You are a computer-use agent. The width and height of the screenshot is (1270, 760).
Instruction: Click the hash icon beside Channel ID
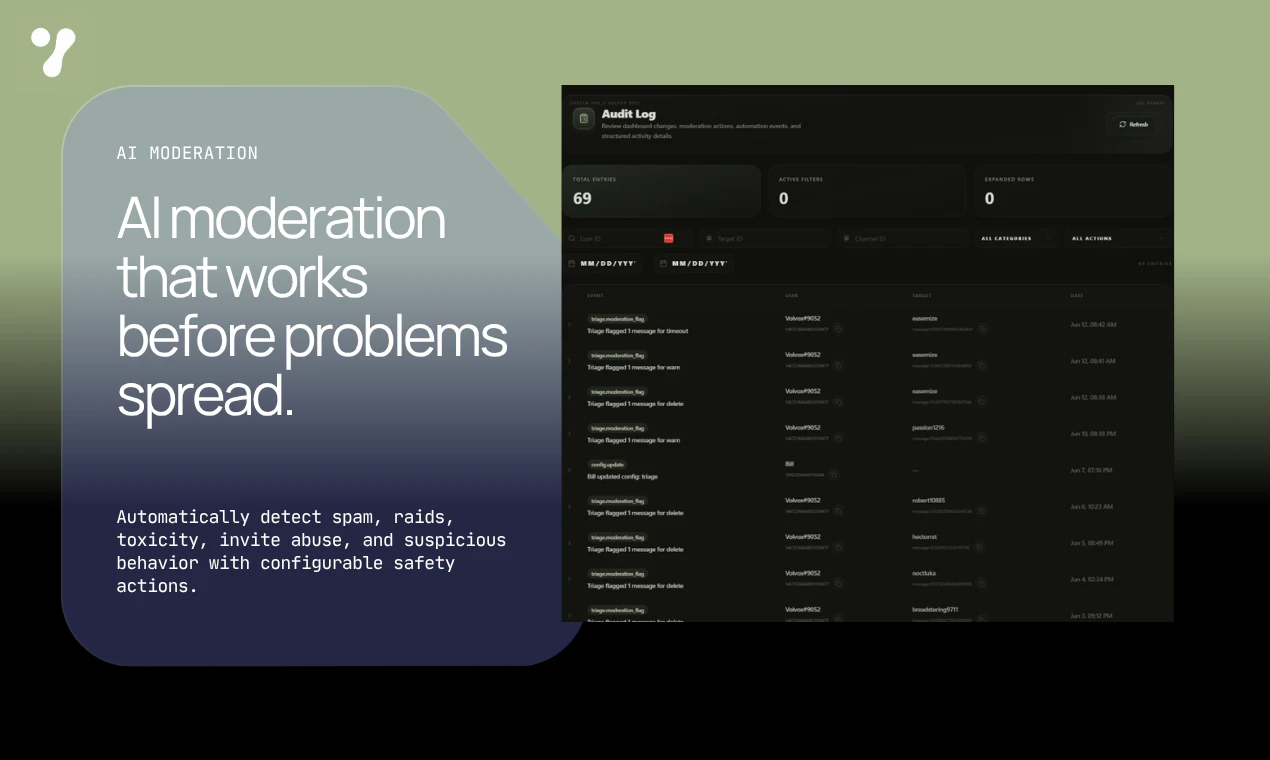846,239
